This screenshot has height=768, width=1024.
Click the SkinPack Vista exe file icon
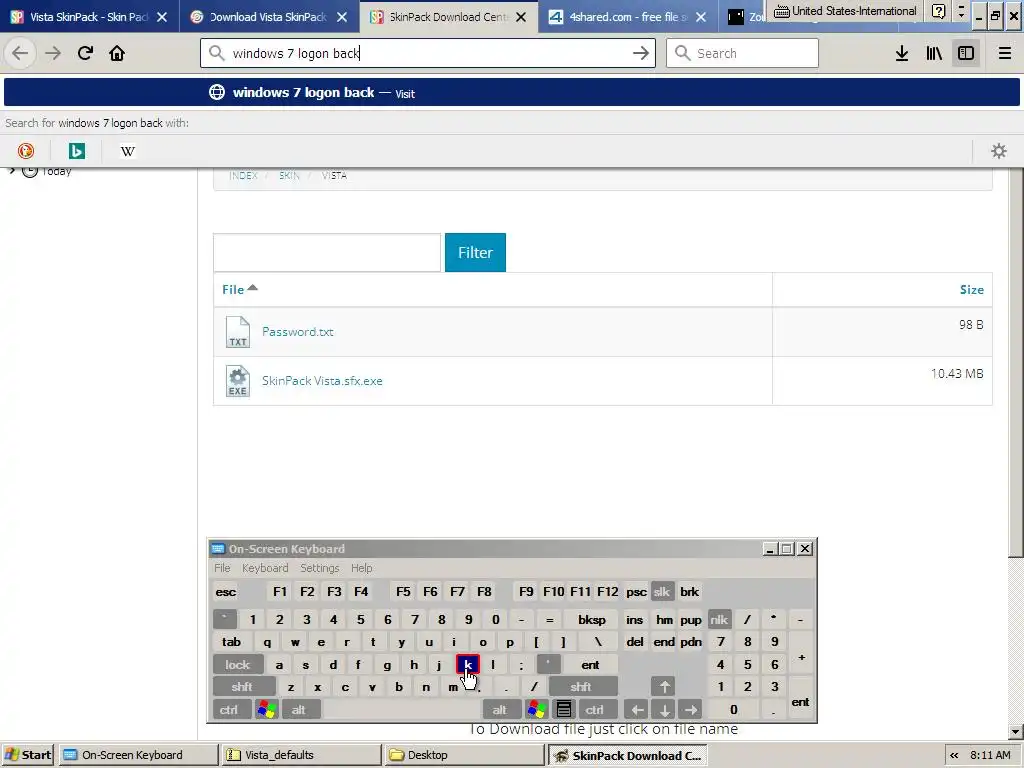pos(238,381)
